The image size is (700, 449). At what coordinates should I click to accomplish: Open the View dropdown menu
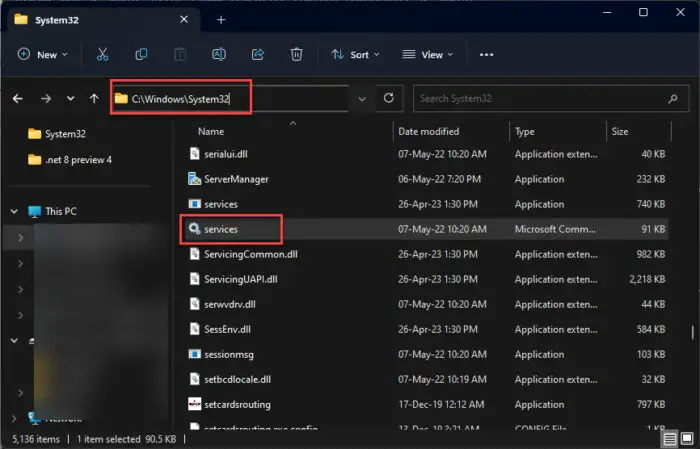point(428,54)
